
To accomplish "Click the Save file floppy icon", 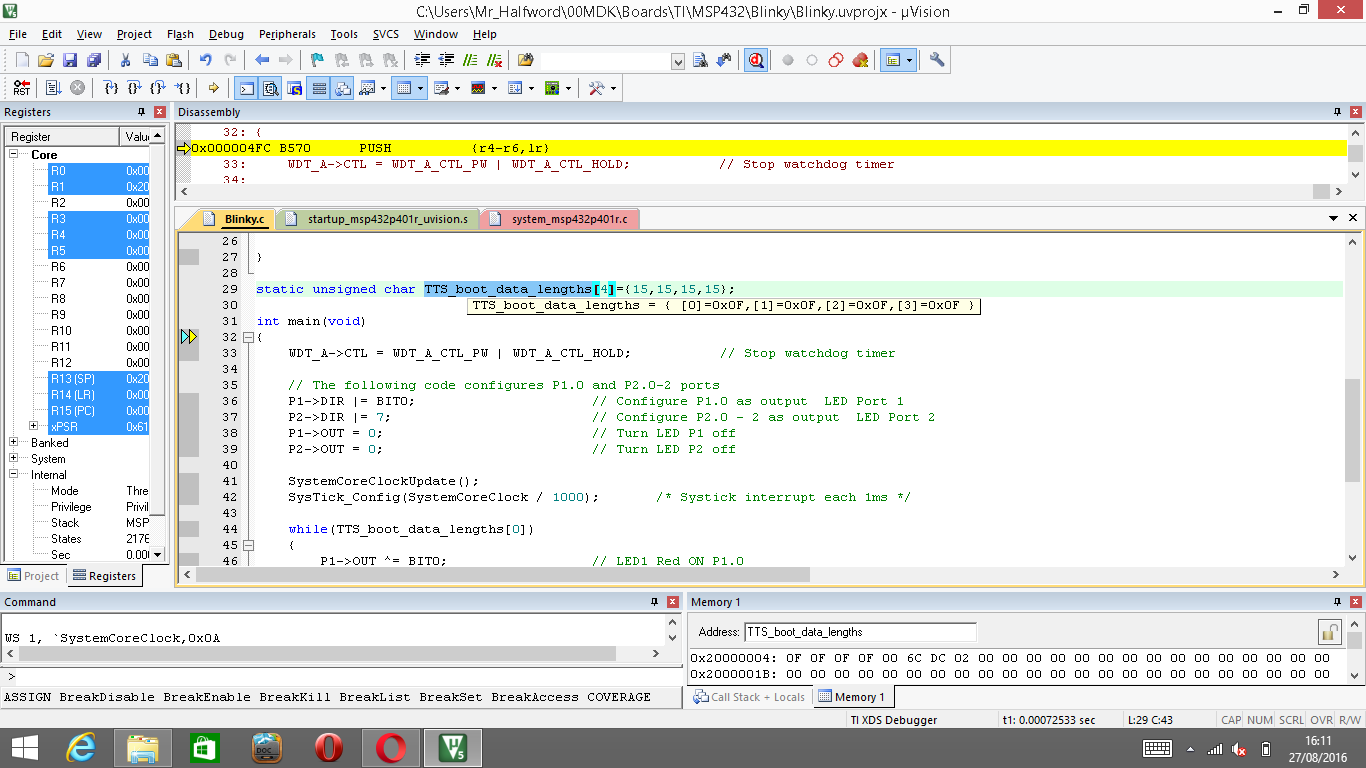I will click(x=70, y=60).
